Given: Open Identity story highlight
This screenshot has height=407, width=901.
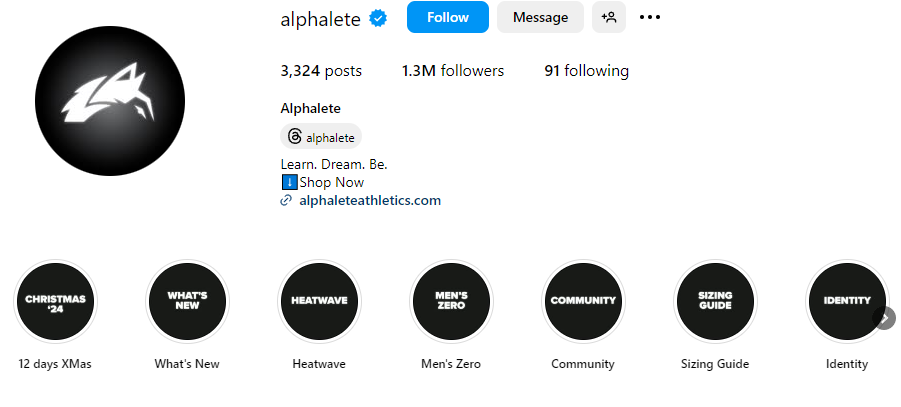Looking at the screenshot, I should pyautogui.click(x=846, y=301).
